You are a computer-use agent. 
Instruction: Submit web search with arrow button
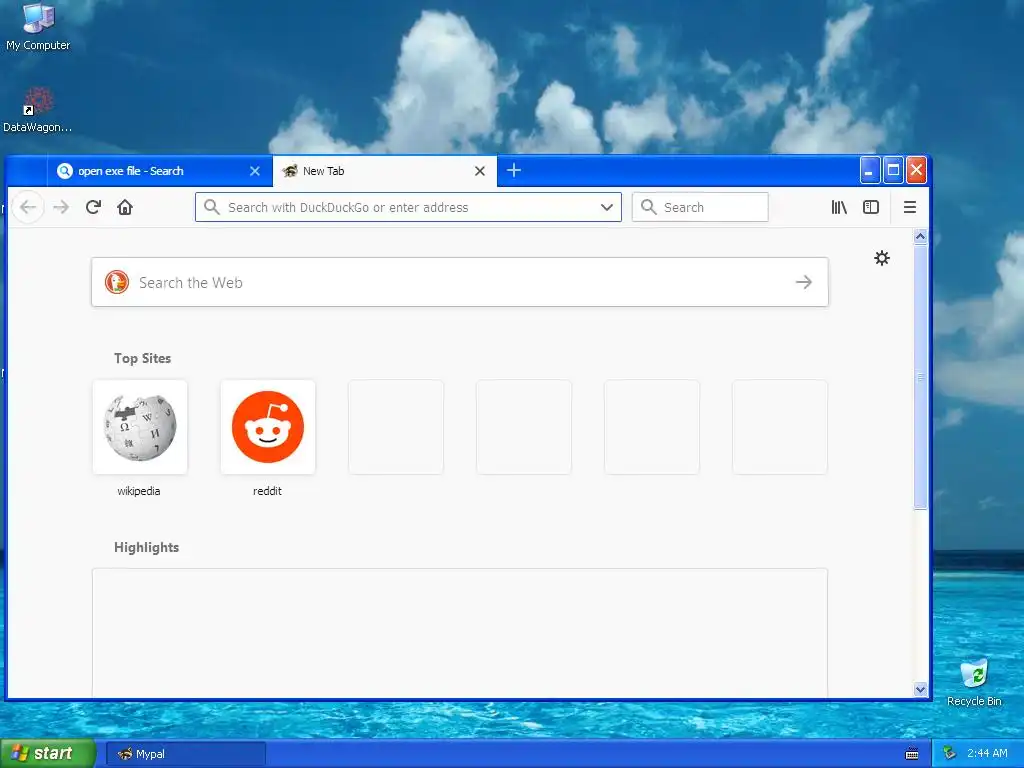[x=804, y=282]
